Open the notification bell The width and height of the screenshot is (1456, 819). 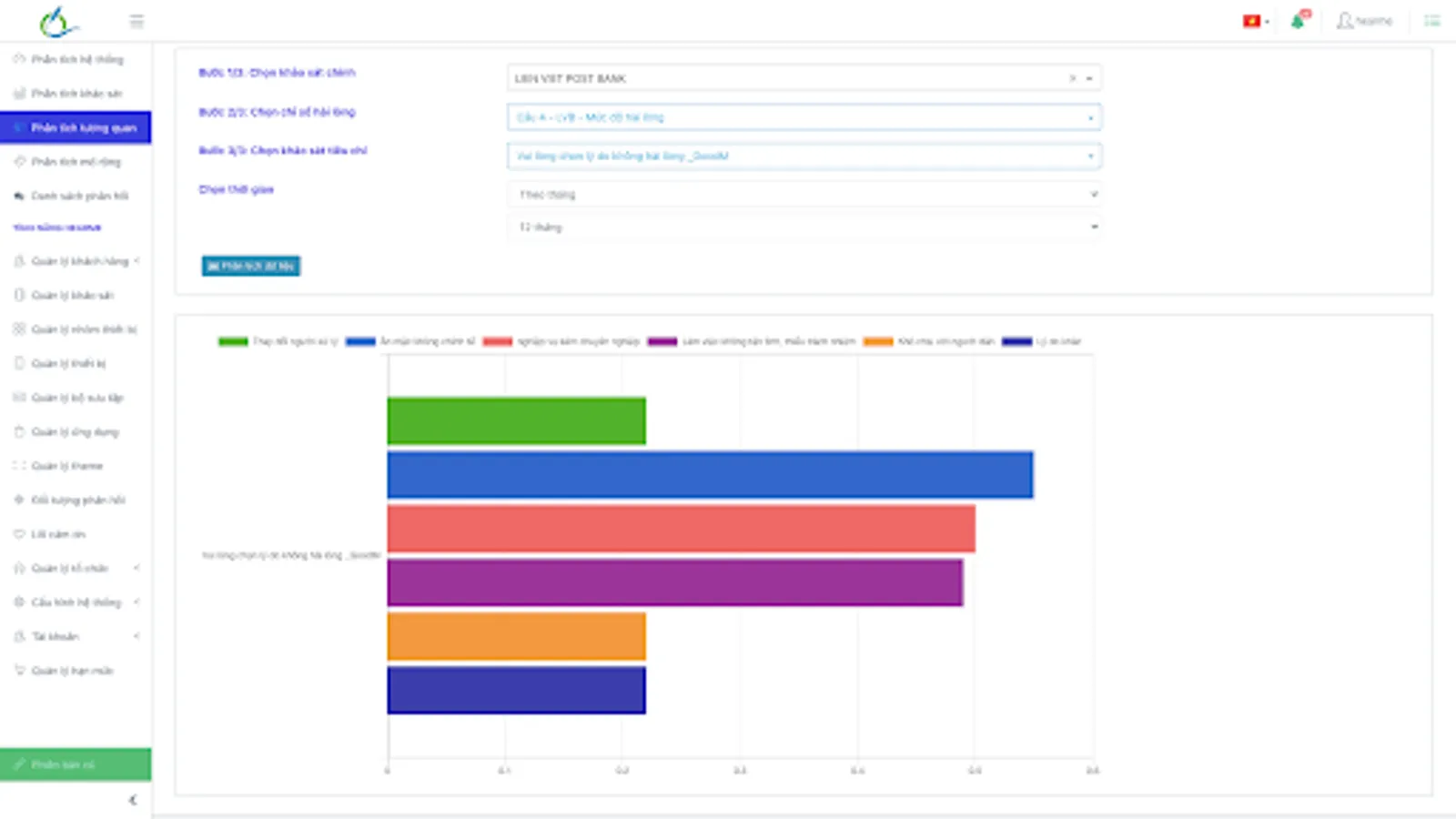point(1299,20)
